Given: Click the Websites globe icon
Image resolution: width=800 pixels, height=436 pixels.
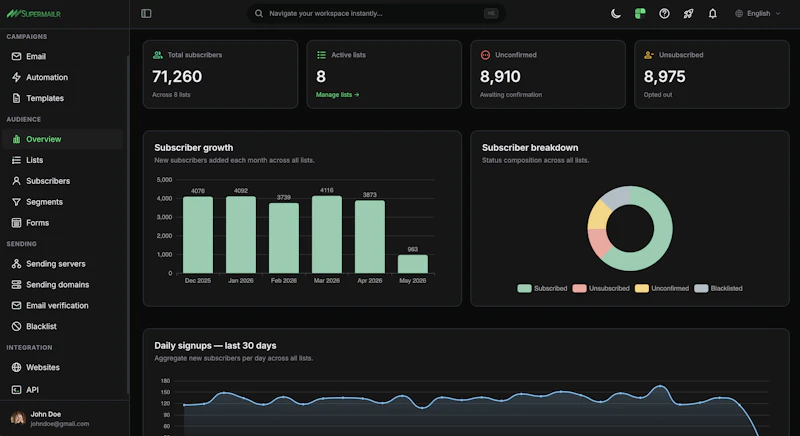Looking at the screenshot, I should coord(16,367).
